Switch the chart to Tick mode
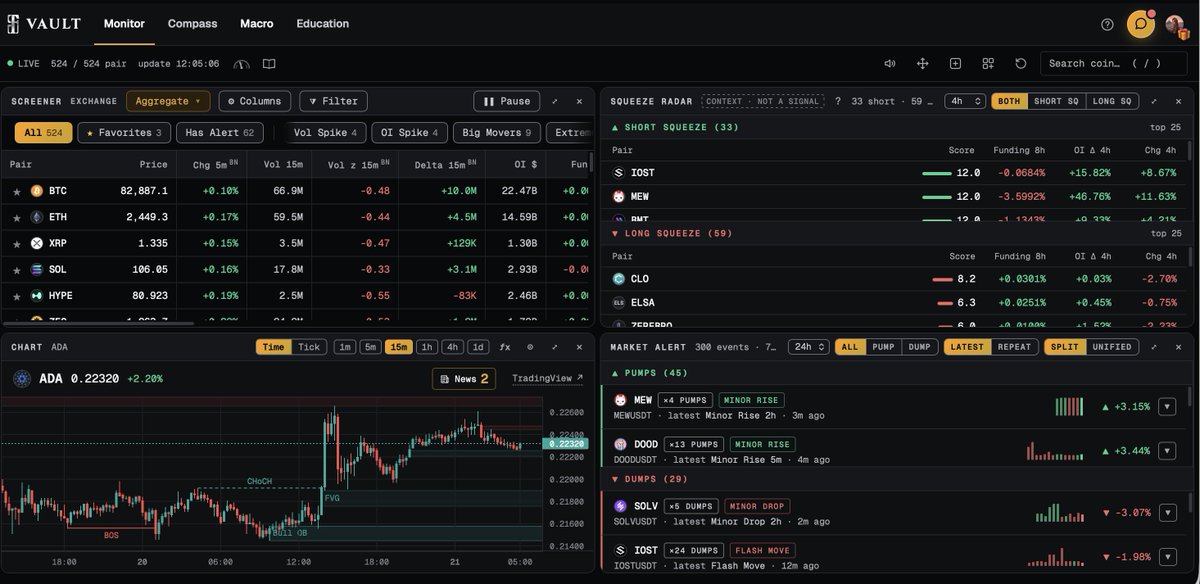The height and width of the screenshot is (584, 1200). pos(309,347)
